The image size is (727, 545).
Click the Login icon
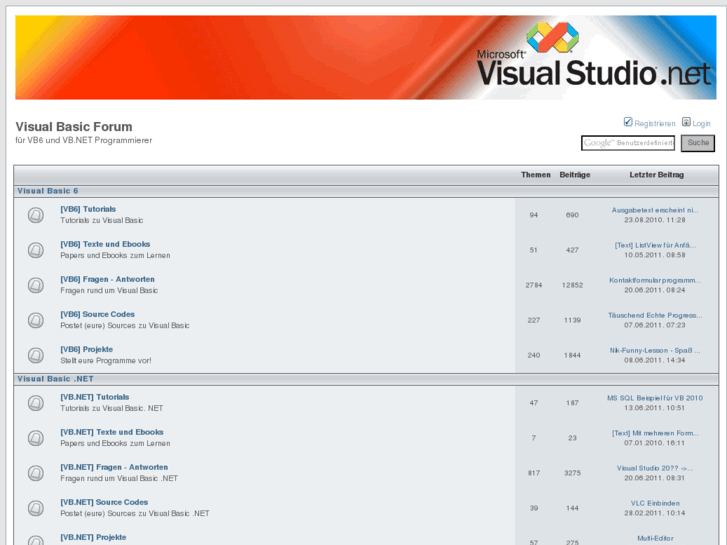pyautogui.click(x=686, y=122)
